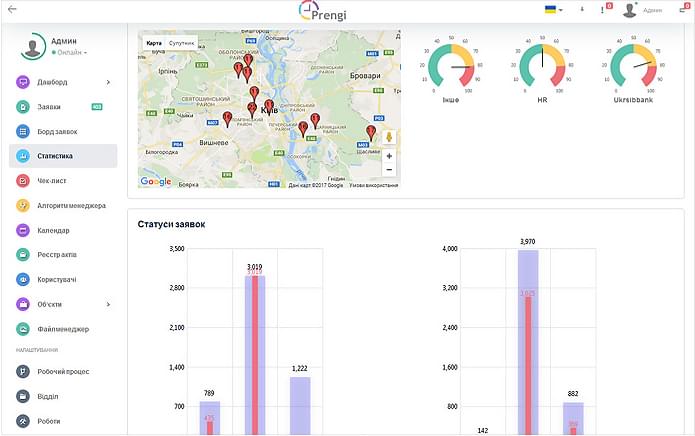Open Алгоритм менеджера icon in sidebar
This screenshot has width=695, height=436.
[x=23, y=205]
